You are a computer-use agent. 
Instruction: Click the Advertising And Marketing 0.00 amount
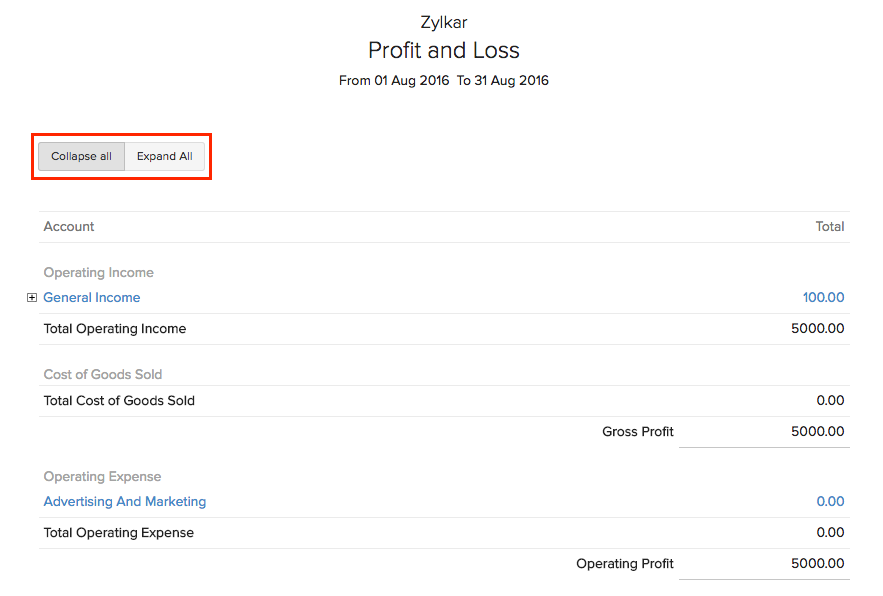tap(830, 502)
